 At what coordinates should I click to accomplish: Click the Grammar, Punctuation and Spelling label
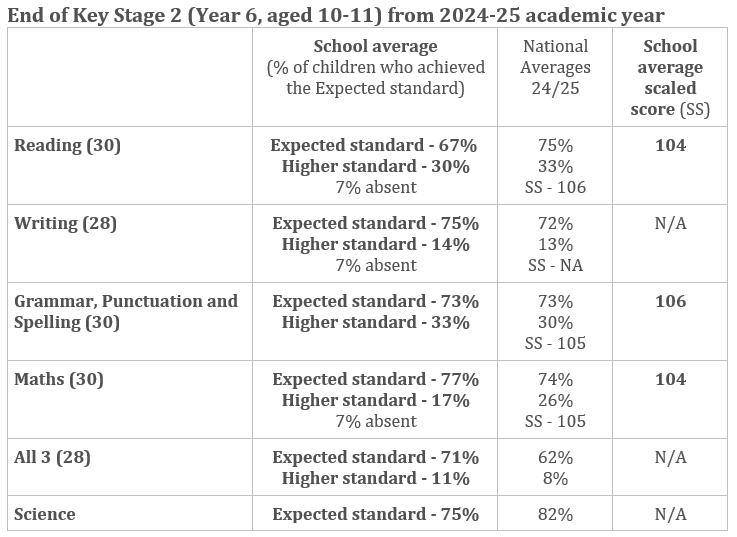click(x=126, y=311)
